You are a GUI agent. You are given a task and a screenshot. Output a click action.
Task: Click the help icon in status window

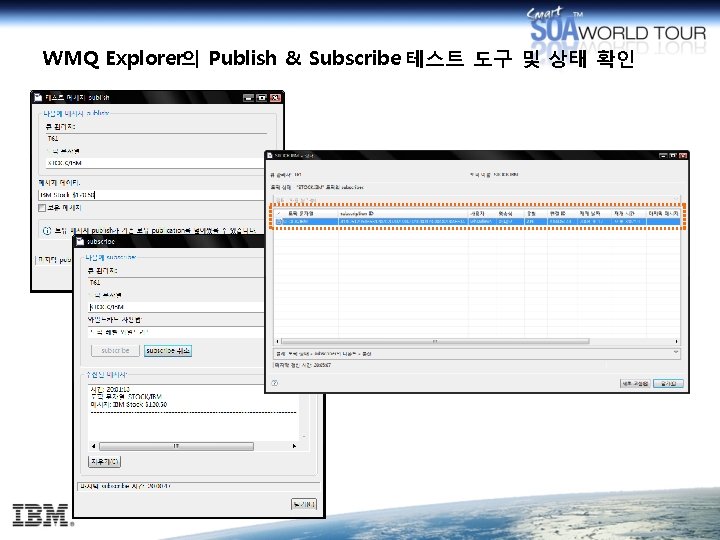(275, 383)
